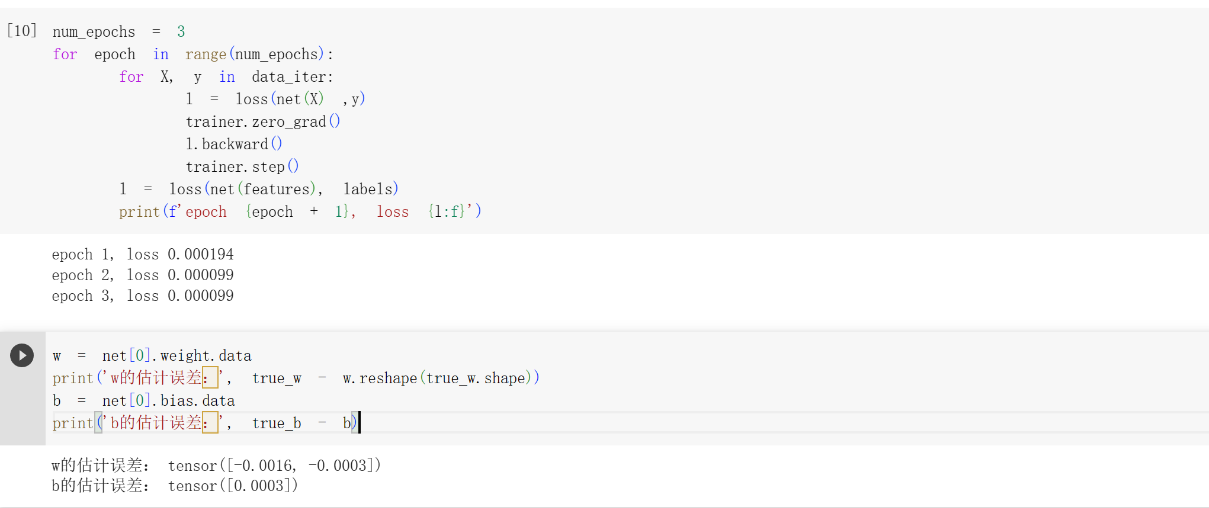Click the 'epoch 1, loss 0.000194' output line
Viewport: 1209px width, 508px height.
tap(143, 254)
